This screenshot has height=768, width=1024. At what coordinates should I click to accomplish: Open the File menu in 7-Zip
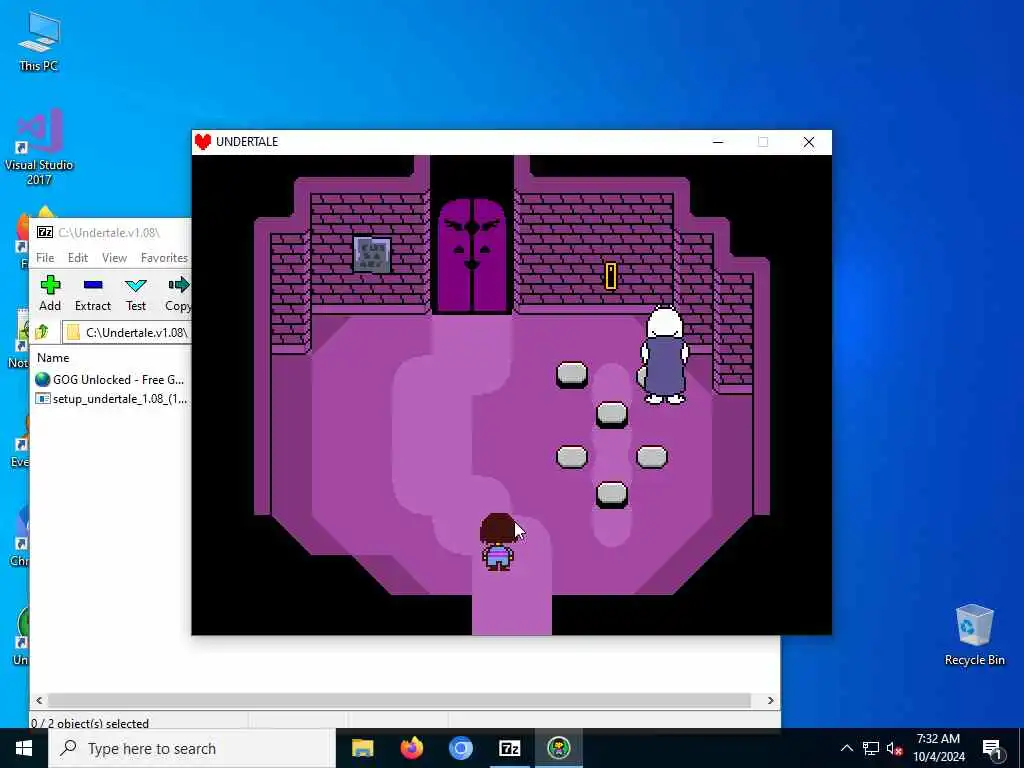coord(45,257)
